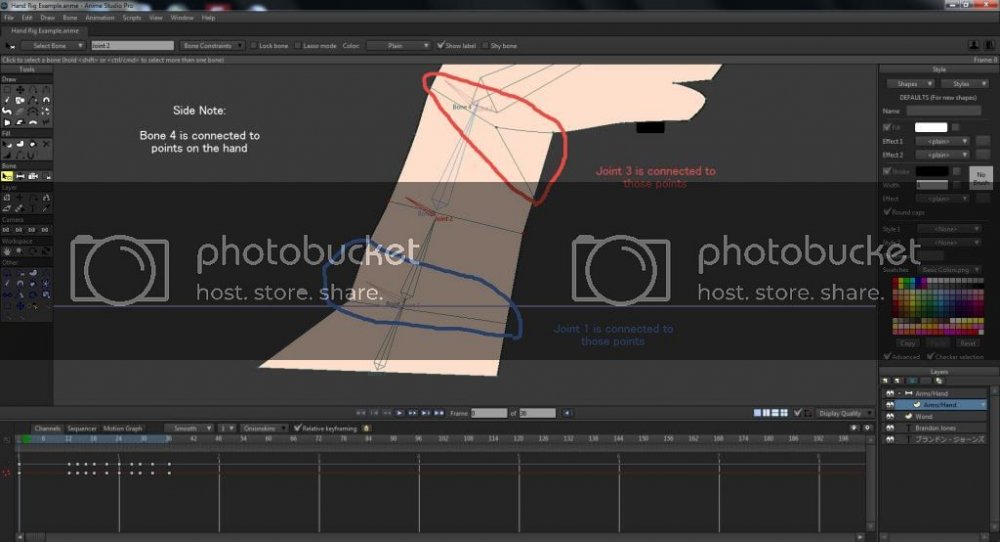The height and width of the screenshot is (542, 1000).
Task: Click the bone name input field
Action: tap(132, 45)
